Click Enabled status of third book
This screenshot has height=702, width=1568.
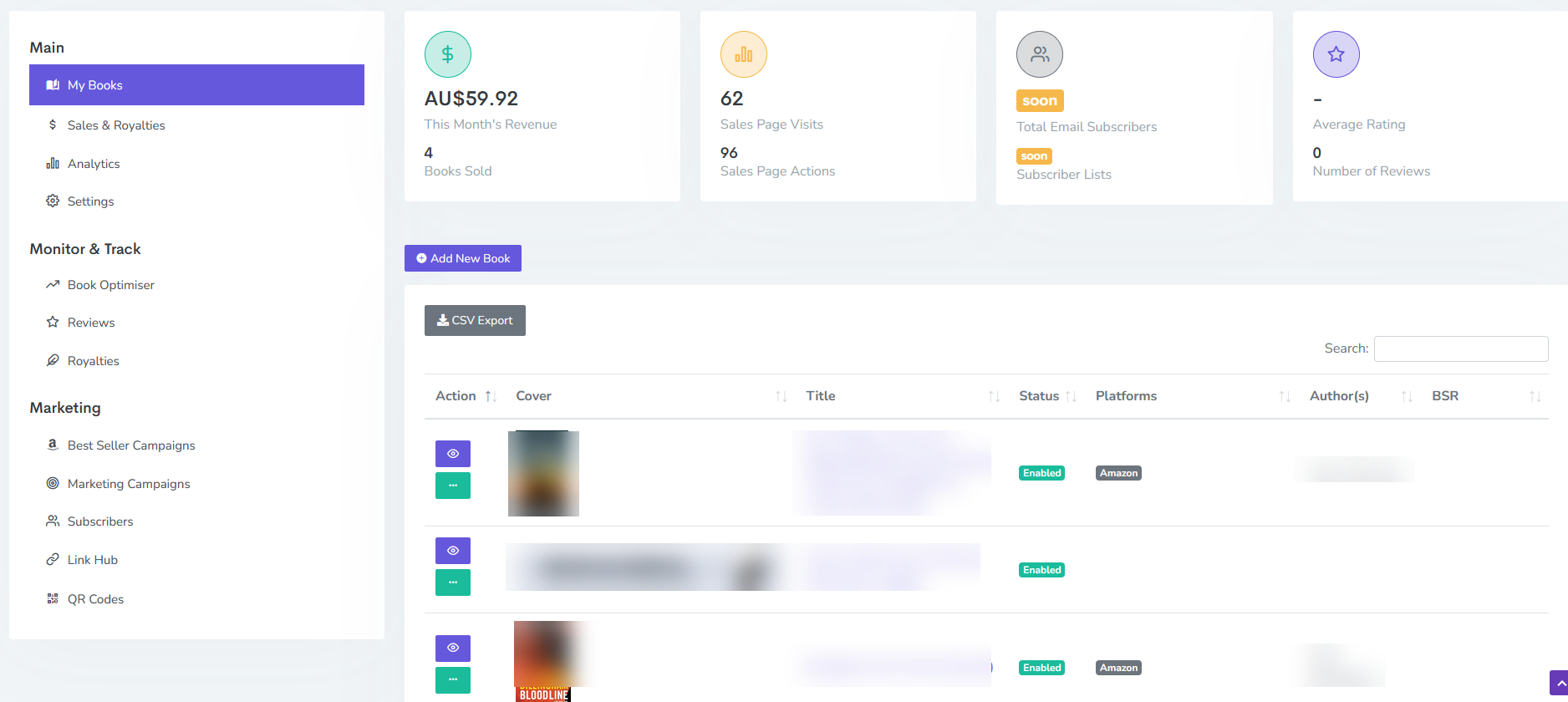(1041, 668)
